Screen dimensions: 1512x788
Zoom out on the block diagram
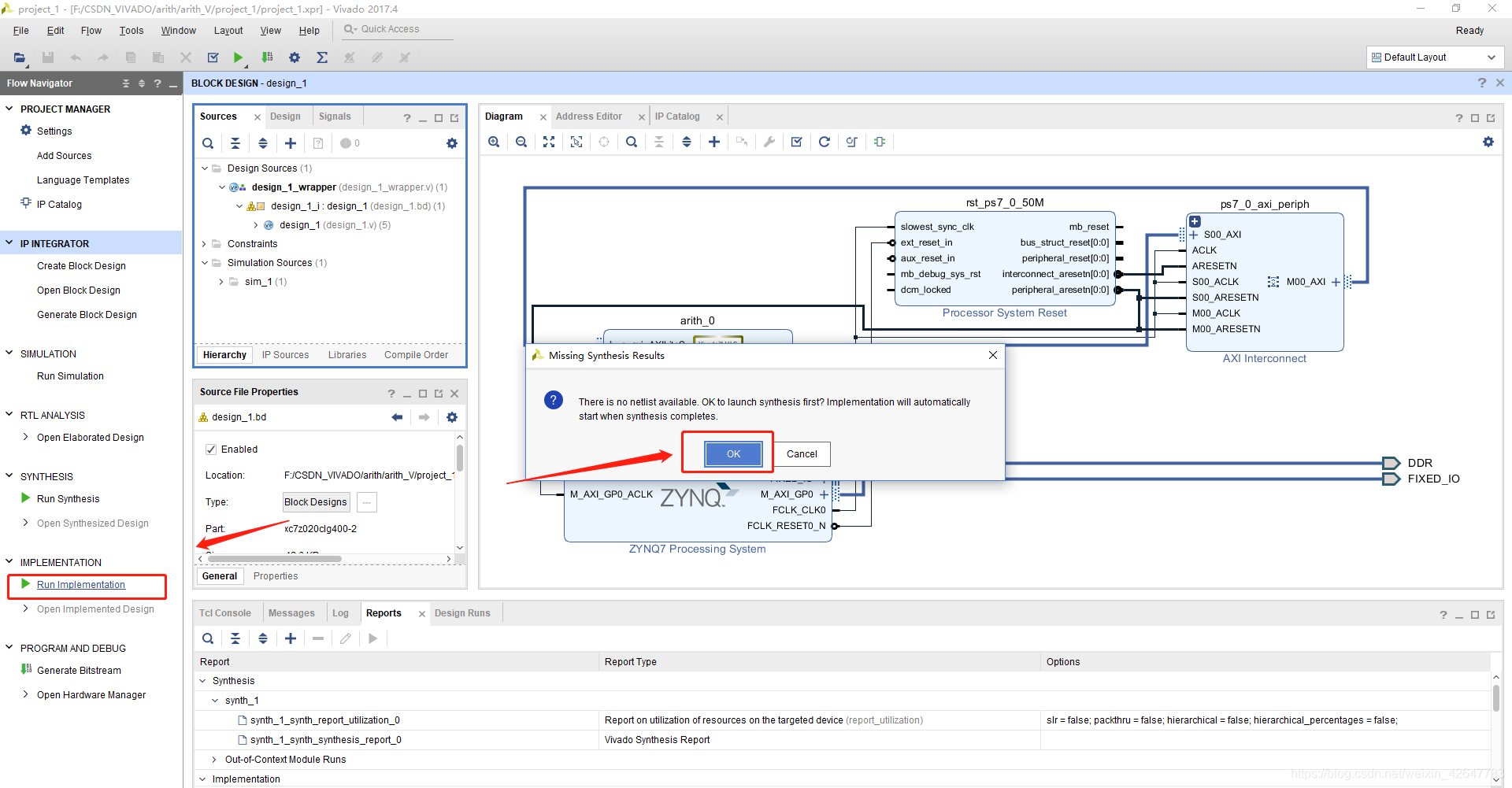(x=521, y=142)
